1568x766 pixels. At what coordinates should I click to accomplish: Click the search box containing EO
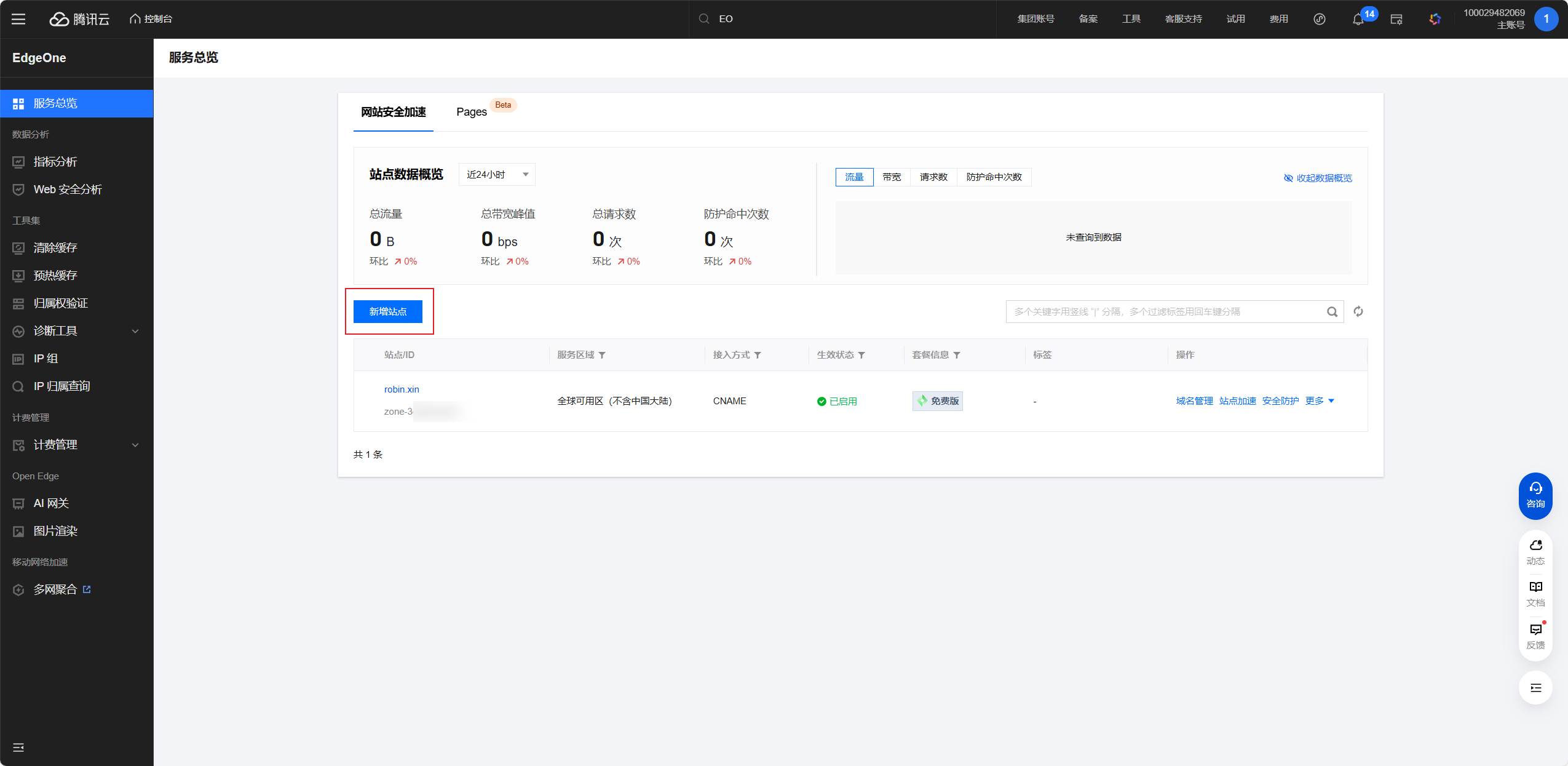tap(842, 19)
